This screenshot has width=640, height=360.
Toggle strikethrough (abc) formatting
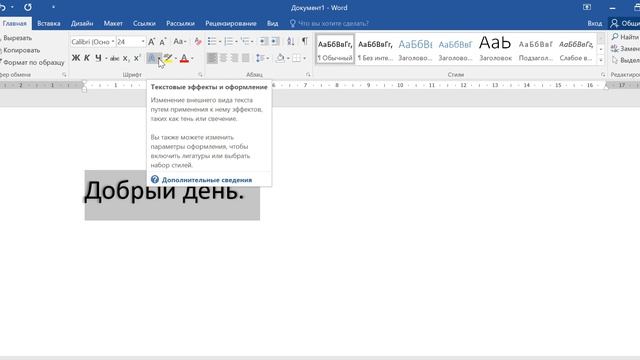[x=115, y=58]
